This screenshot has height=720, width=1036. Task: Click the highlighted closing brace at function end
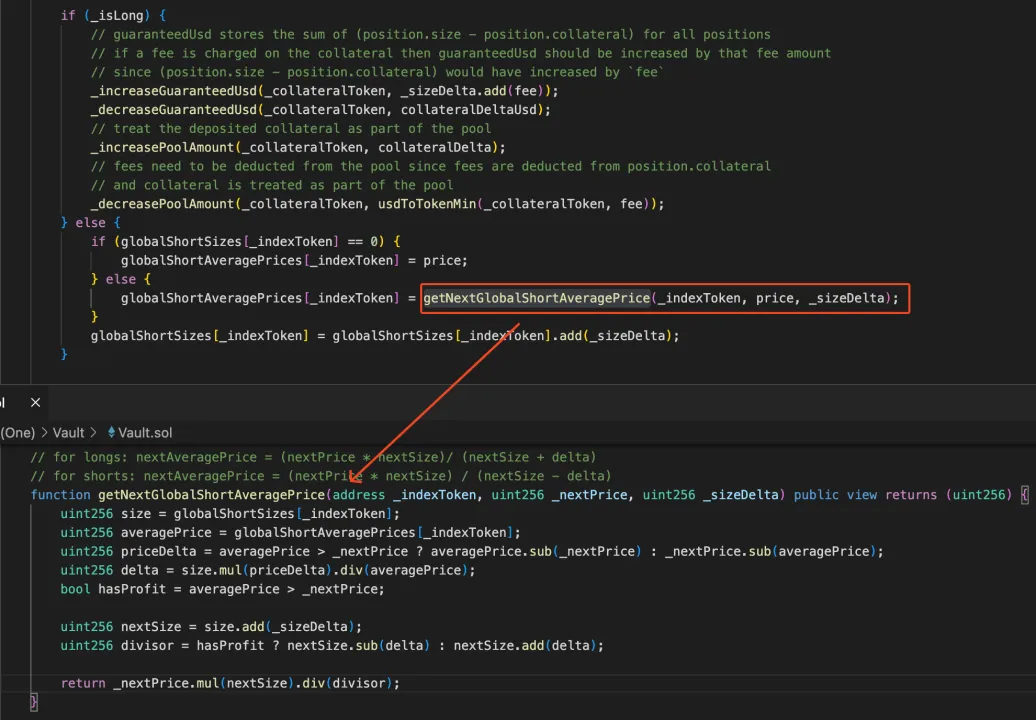34,702
